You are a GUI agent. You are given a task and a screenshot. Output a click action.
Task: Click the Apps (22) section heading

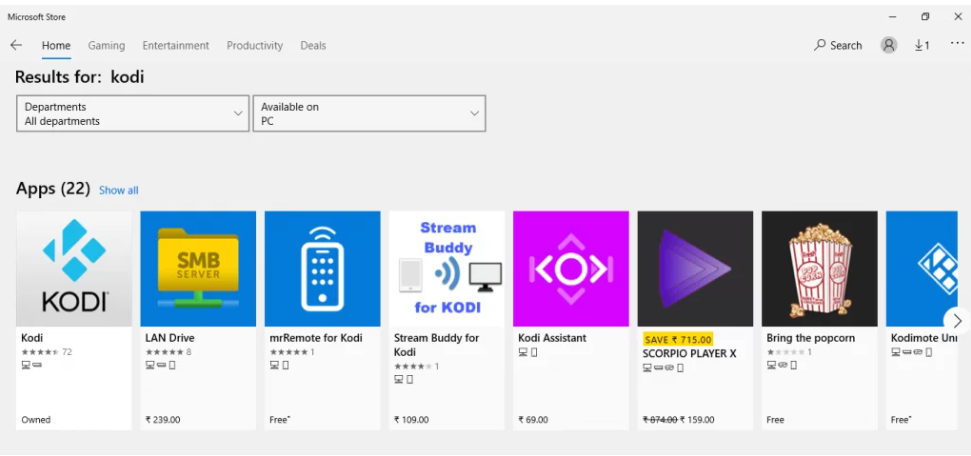pos(53,188)
